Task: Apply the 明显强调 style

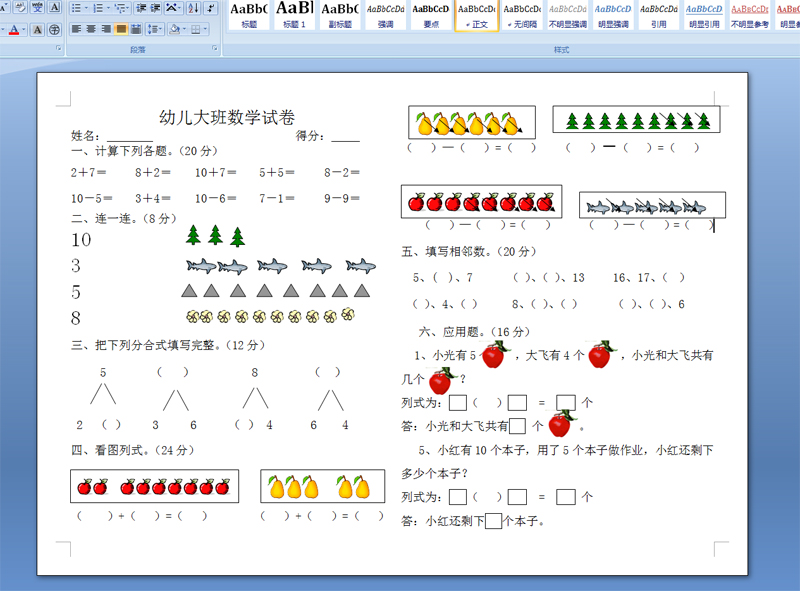Action: (x=613, y=15)
